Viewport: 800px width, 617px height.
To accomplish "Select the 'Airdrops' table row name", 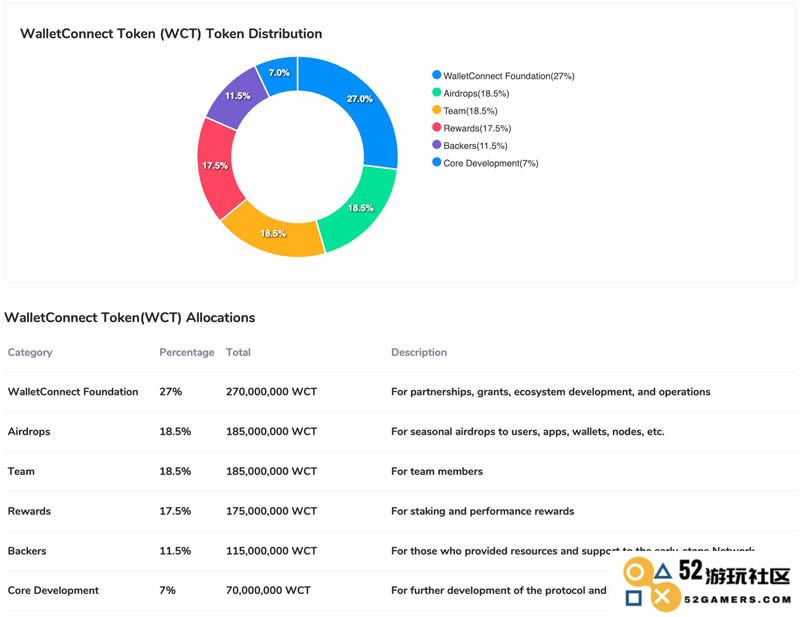I will click(x=29, y=431).
